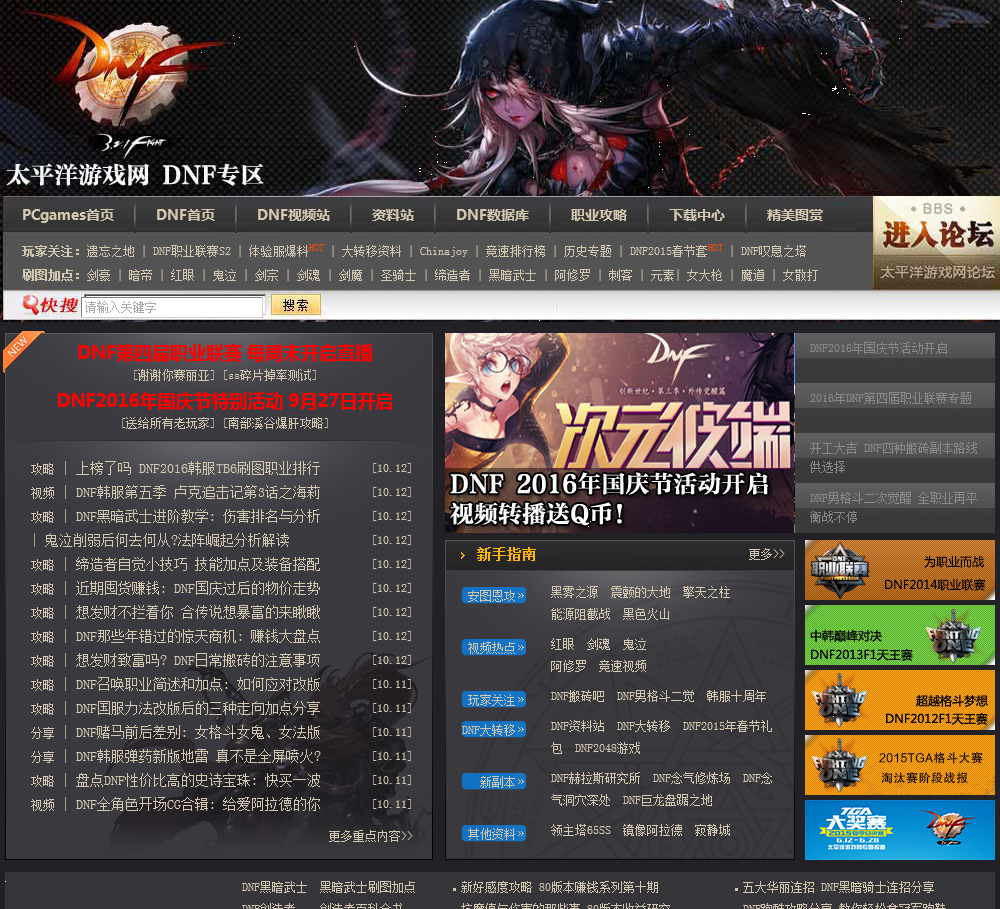Open article DNF韩服第五季 卢克追击记
Image resolution: width=1000 pixels, height=909 pixels.
pos(198,492)
